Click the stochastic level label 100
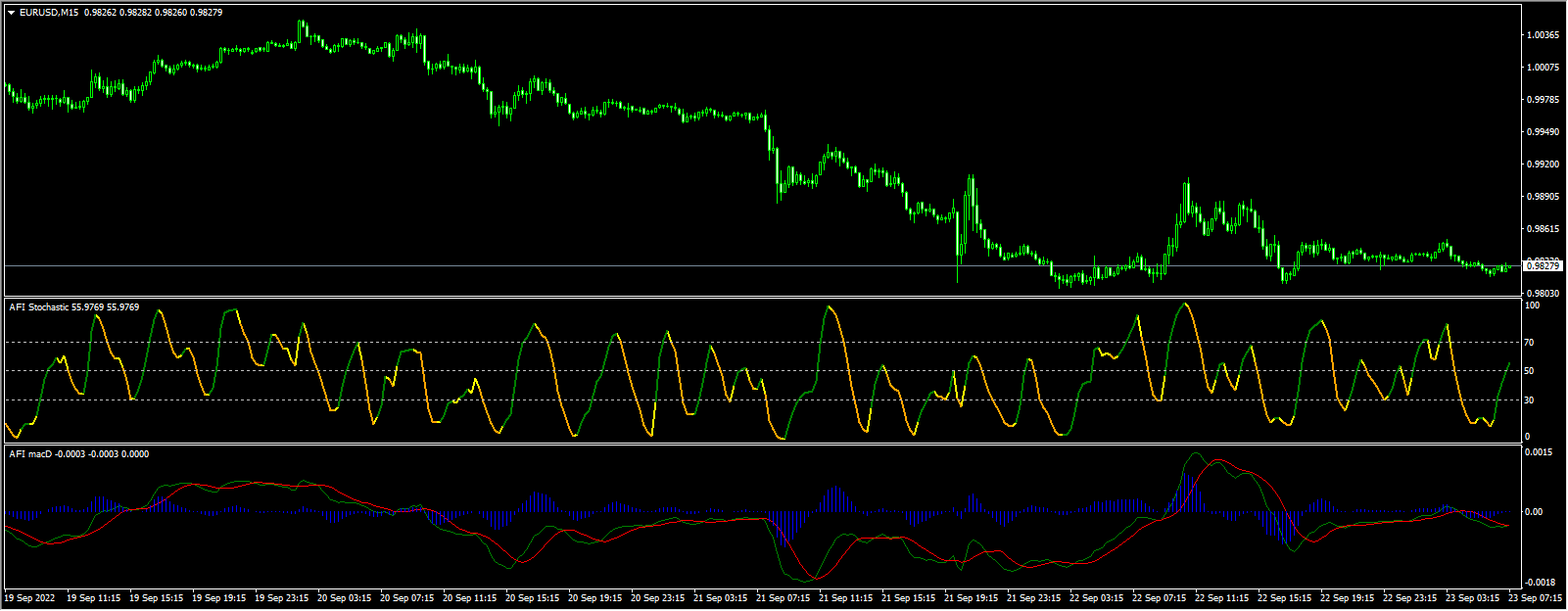Screen dimensions: 1568x611 click(x=1535, y=305)
